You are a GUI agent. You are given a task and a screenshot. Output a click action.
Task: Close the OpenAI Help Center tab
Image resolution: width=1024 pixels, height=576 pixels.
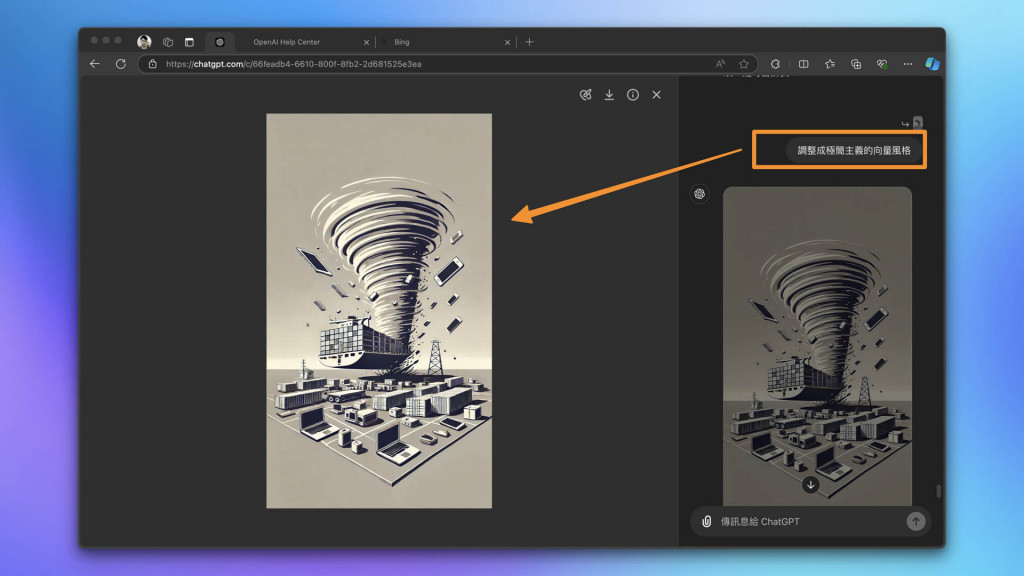coord(366,42)
